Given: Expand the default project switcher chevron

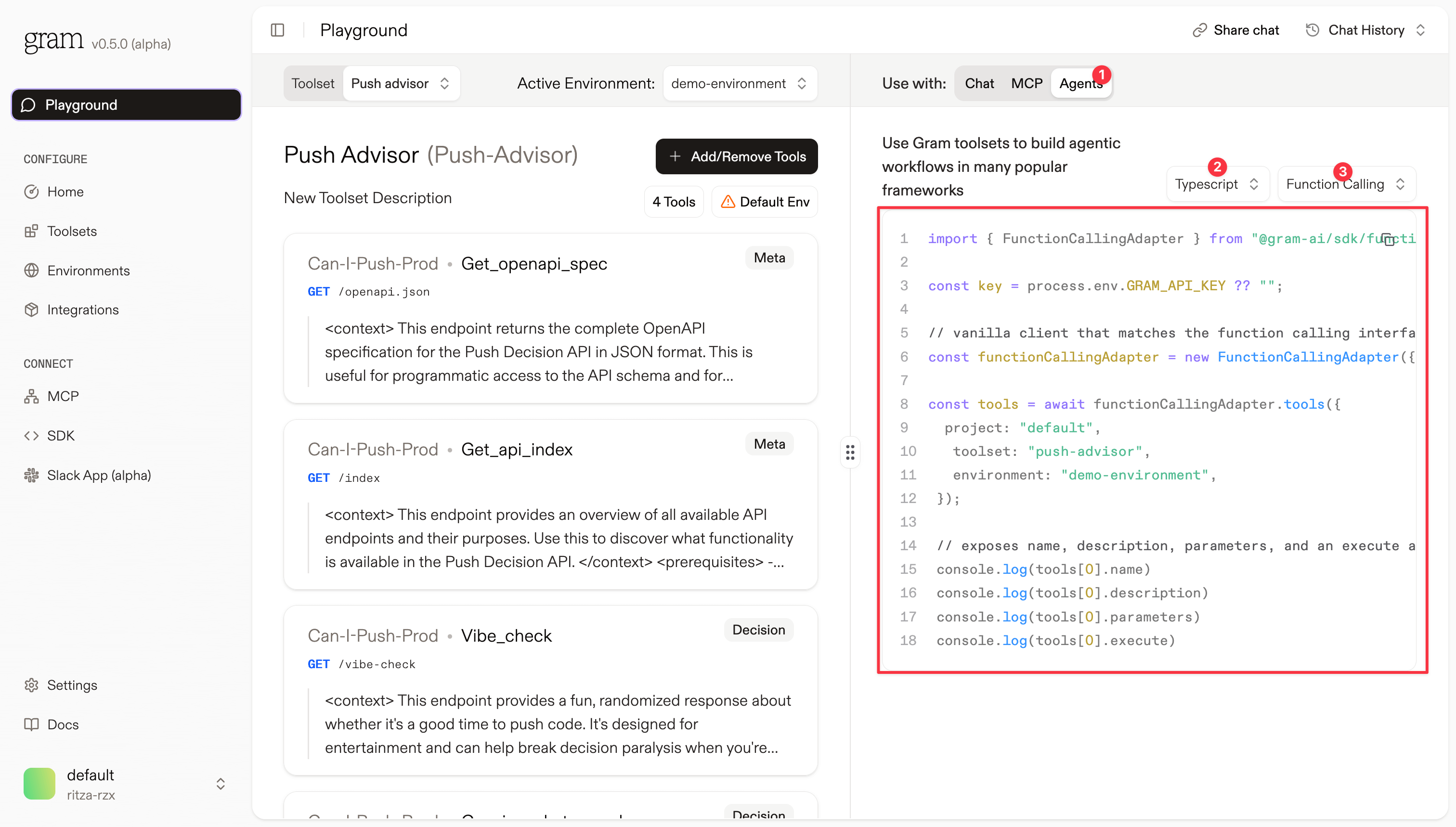Looking at the screenshot, I should tap(221, 784).
